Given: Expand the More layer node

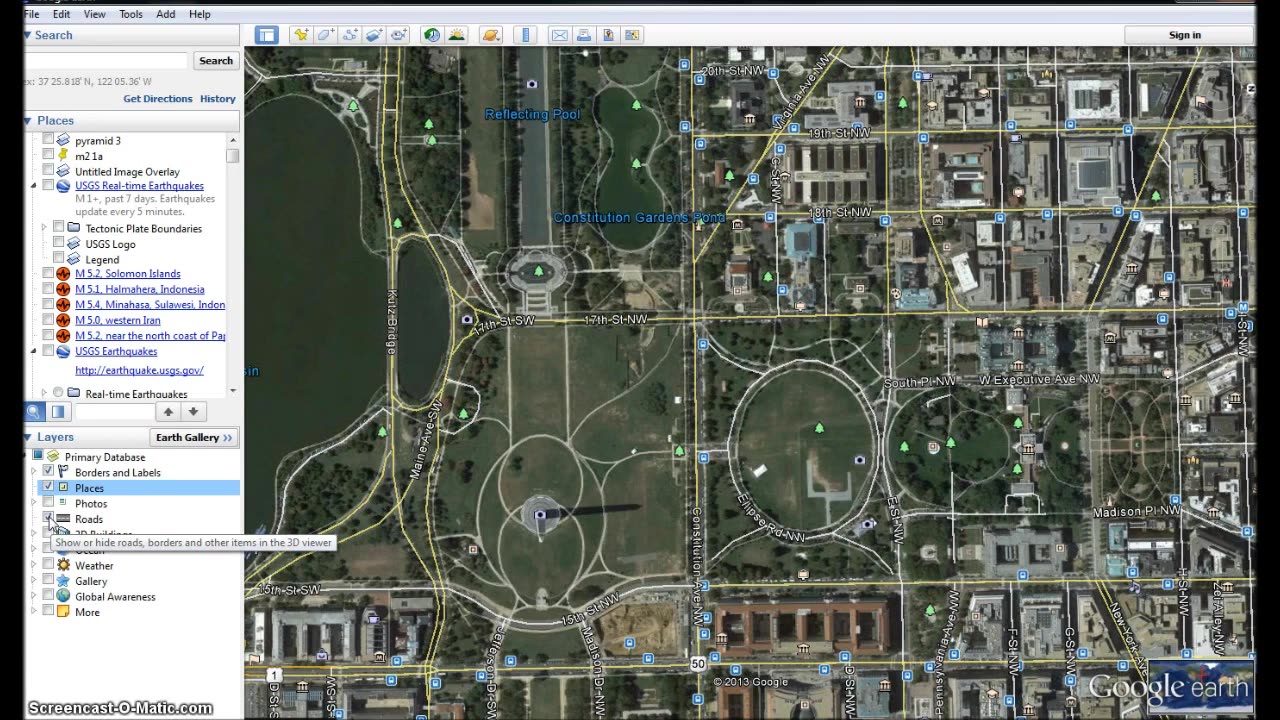Looking at the screenshot, I should [x=34, y=611].
